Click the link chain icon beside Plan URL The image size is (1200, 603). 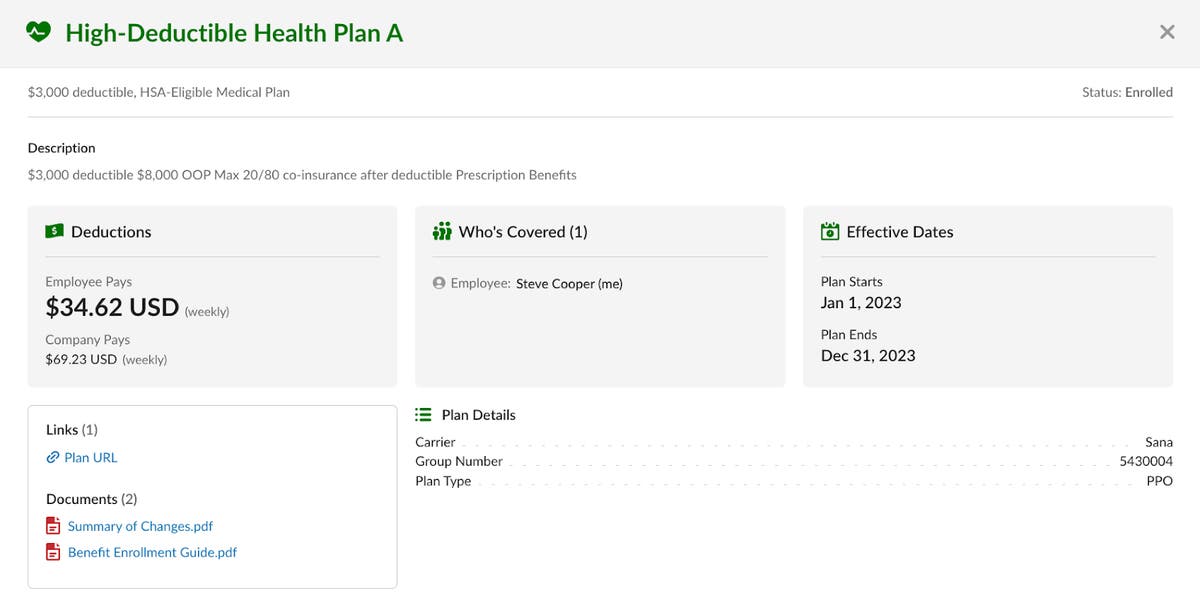(52, 457)
